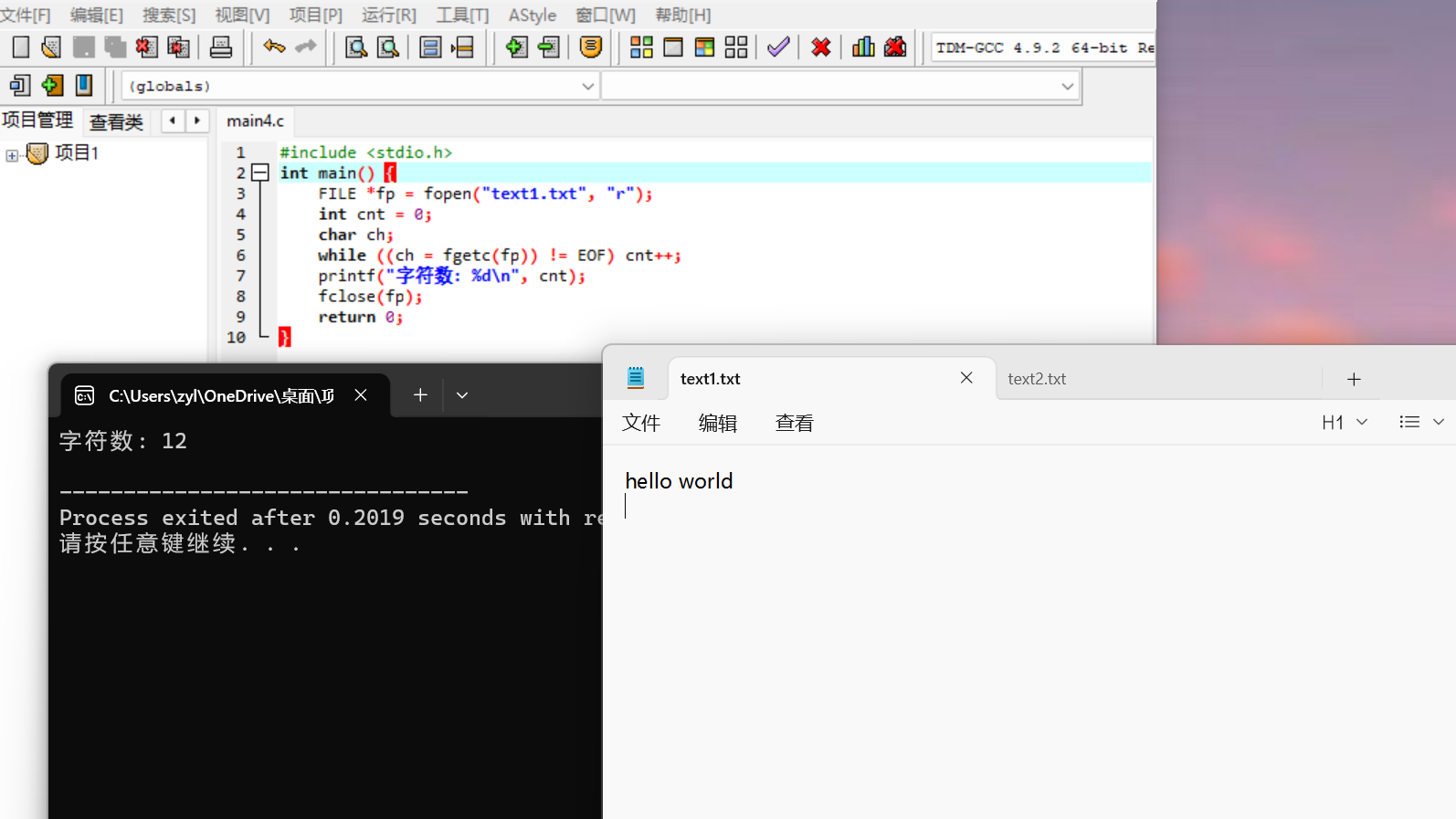The width and height of the screenshot is (1456, 819).
Task: Open the 搜索[S] menu
Action: (169, 15)
